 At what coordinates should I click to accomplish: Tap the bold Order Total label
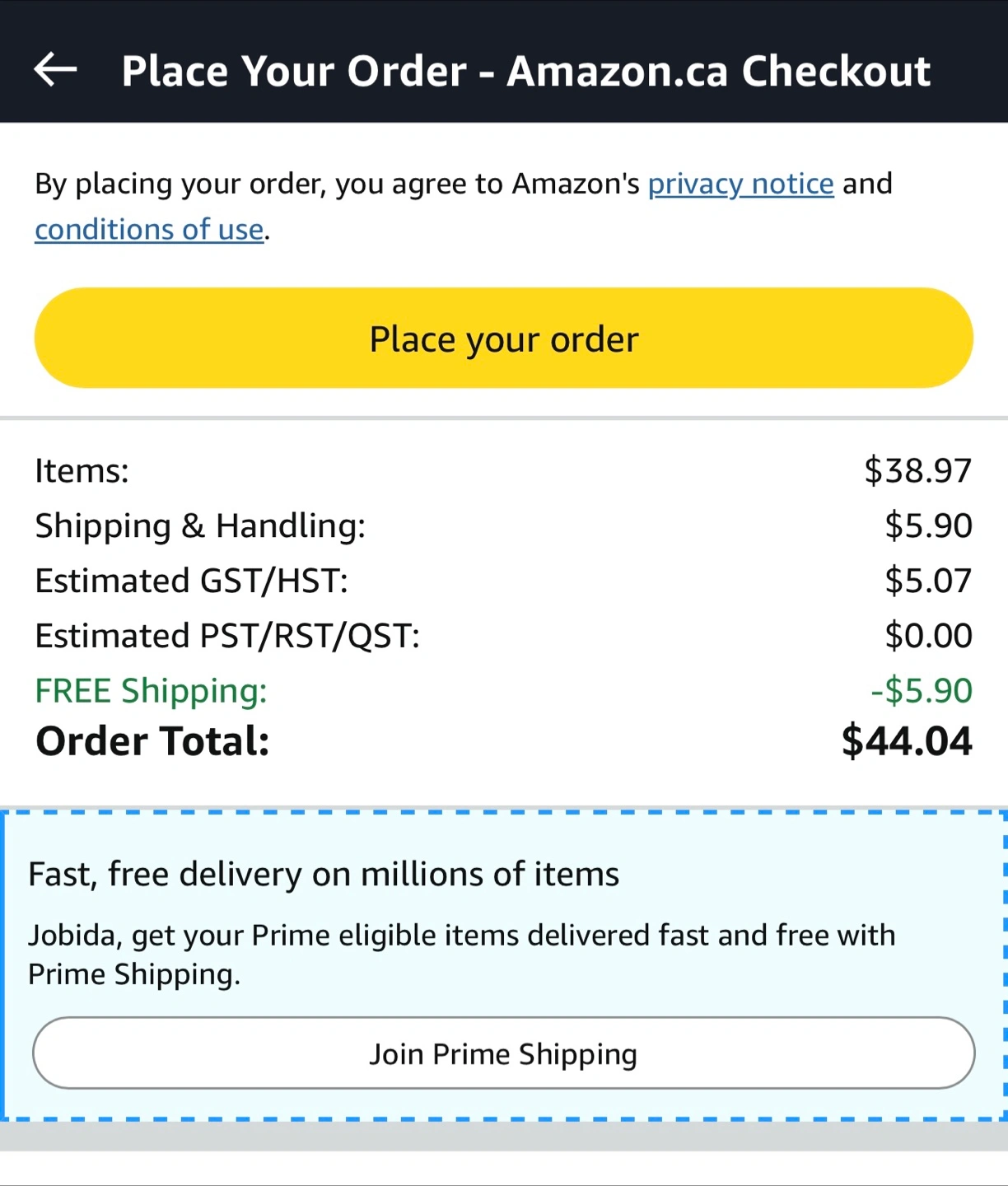click(x=152, y=740)
